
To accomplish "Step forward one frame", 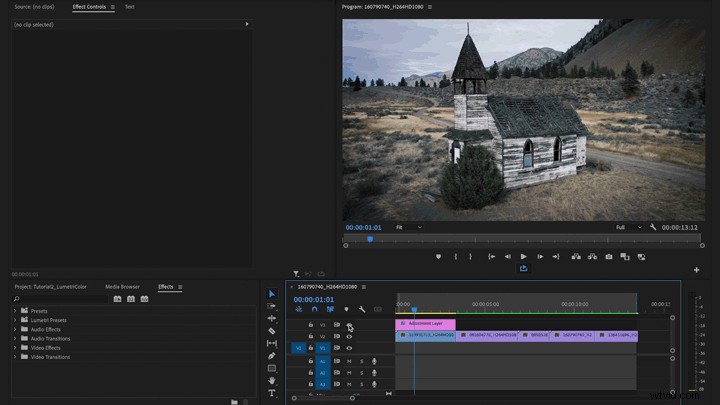I will [x=540, y=257].
